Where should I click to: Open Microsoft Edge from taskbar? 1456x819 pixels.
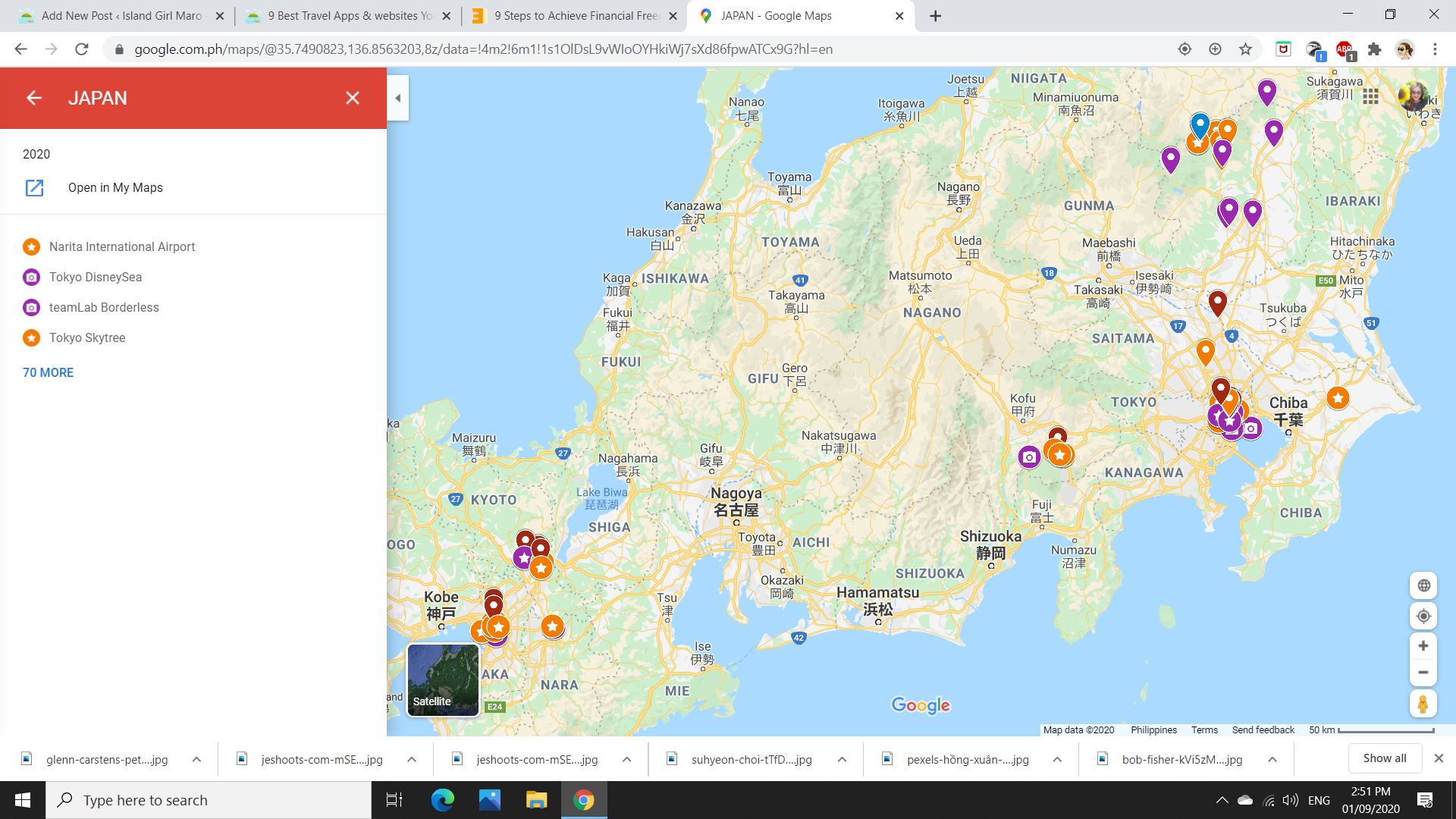(443, 800)
